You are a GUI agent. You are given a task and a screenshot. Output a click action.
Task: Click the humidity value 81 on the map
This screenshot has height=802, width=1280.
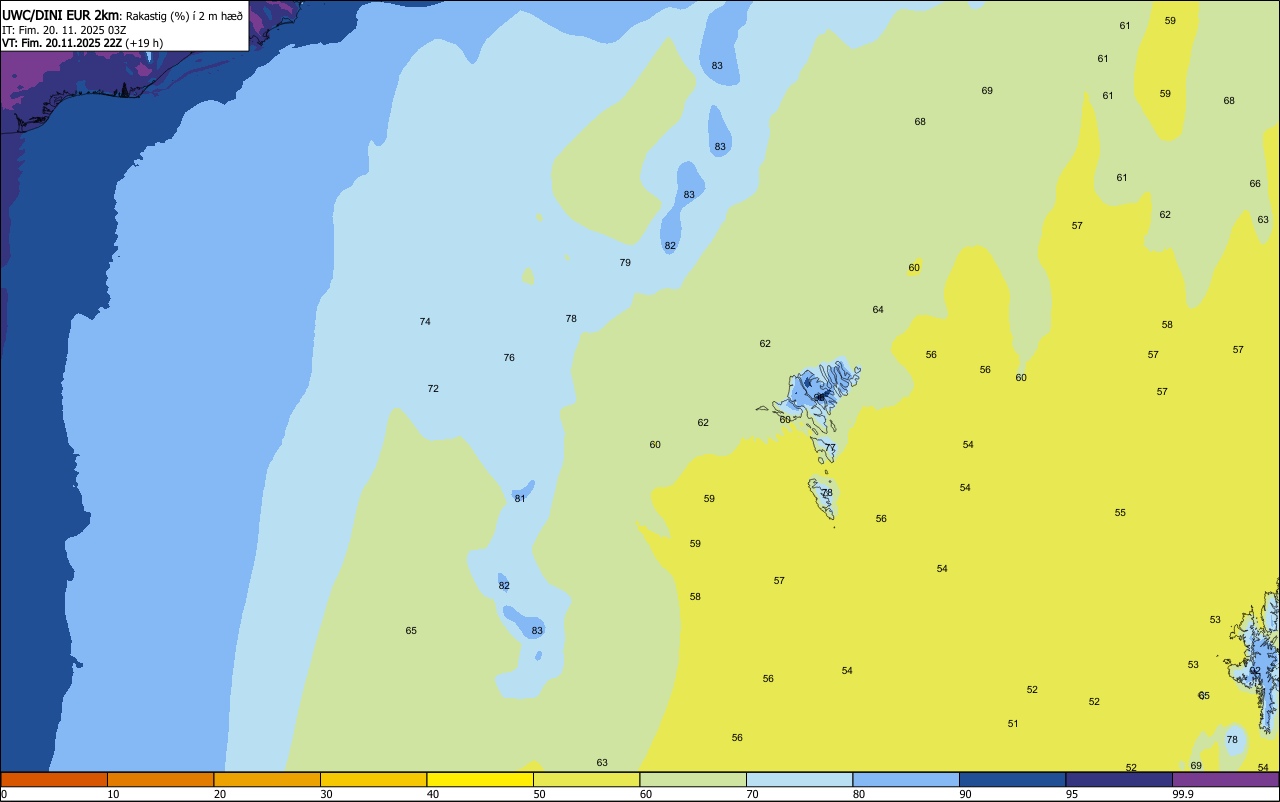520,499
